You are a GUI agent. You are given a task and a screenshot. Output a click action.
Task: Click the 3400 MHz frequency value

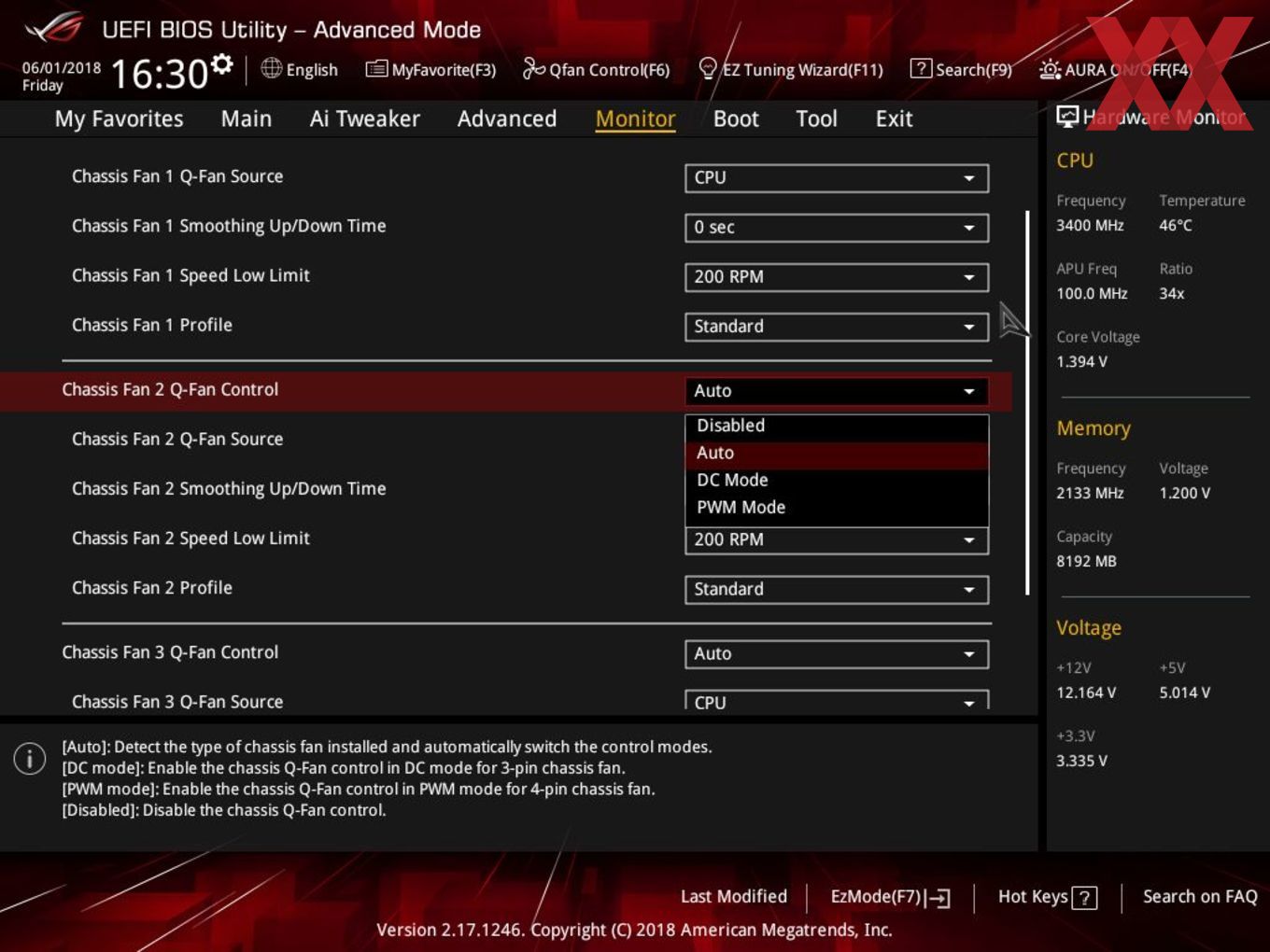pyautogui.click(x=1090, y=225)
